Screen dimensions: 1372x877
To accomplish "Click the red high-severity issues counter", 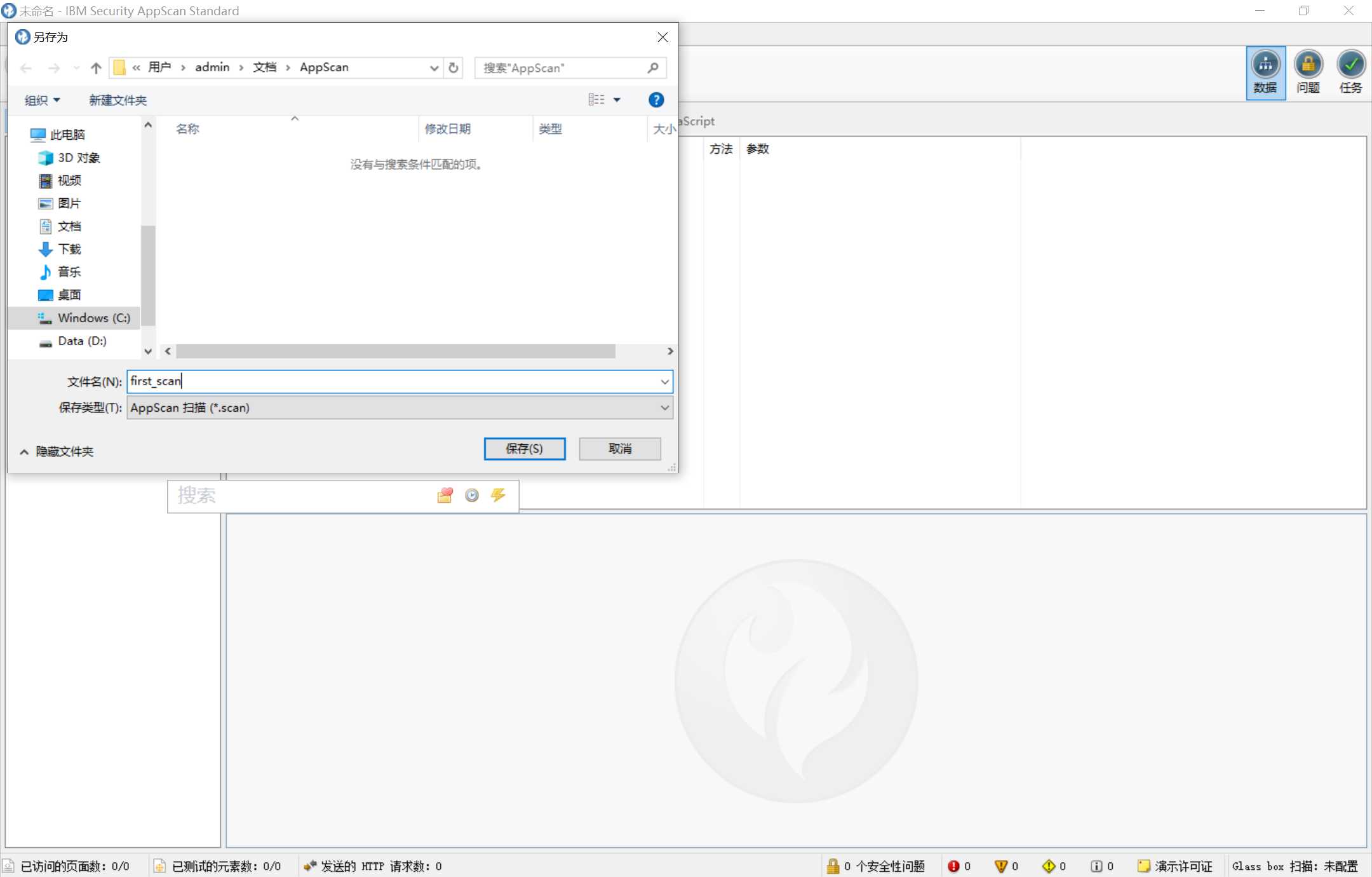I will coord(959,866).
